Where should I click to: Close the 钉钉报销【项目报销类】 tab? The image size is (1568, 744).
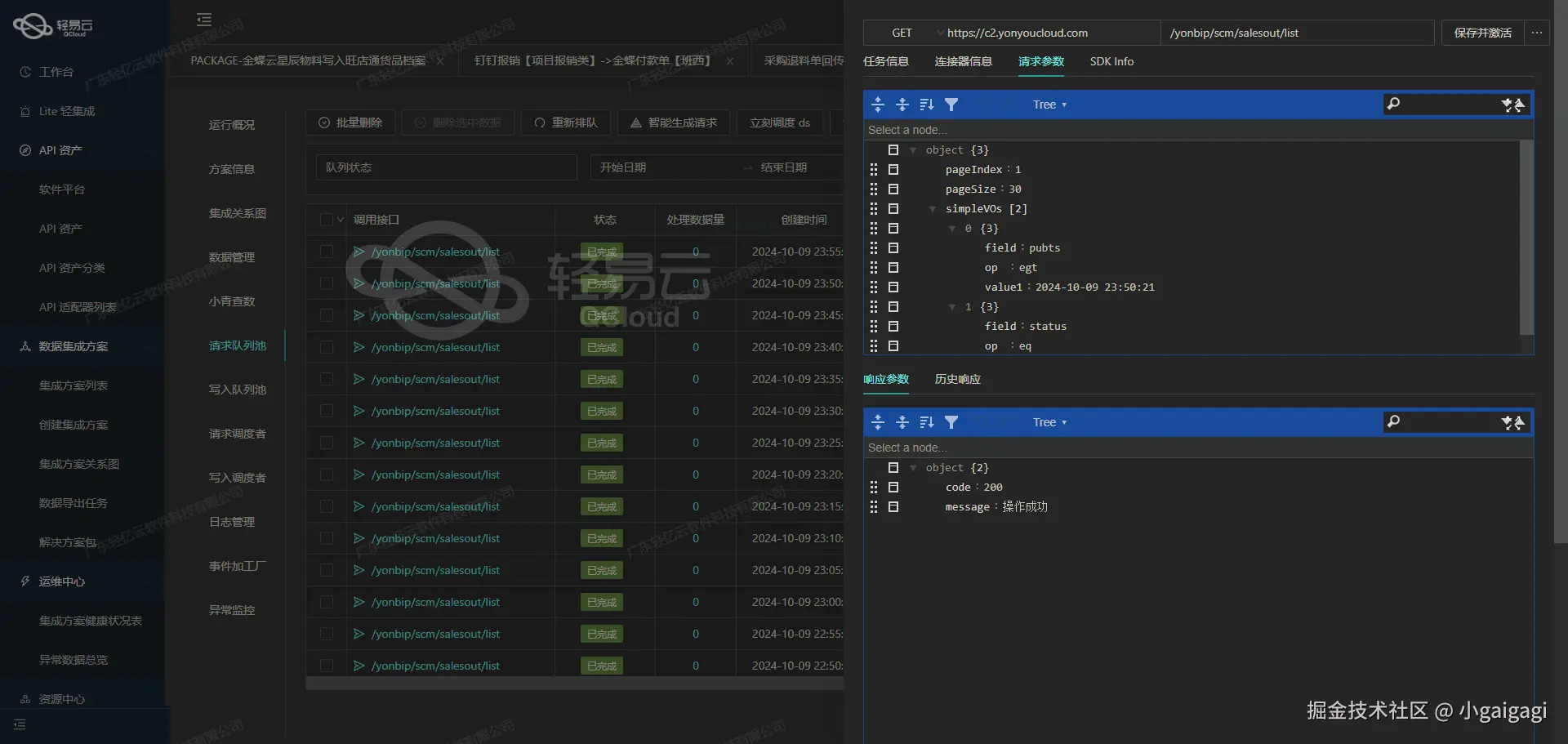[x=729, y=61]
